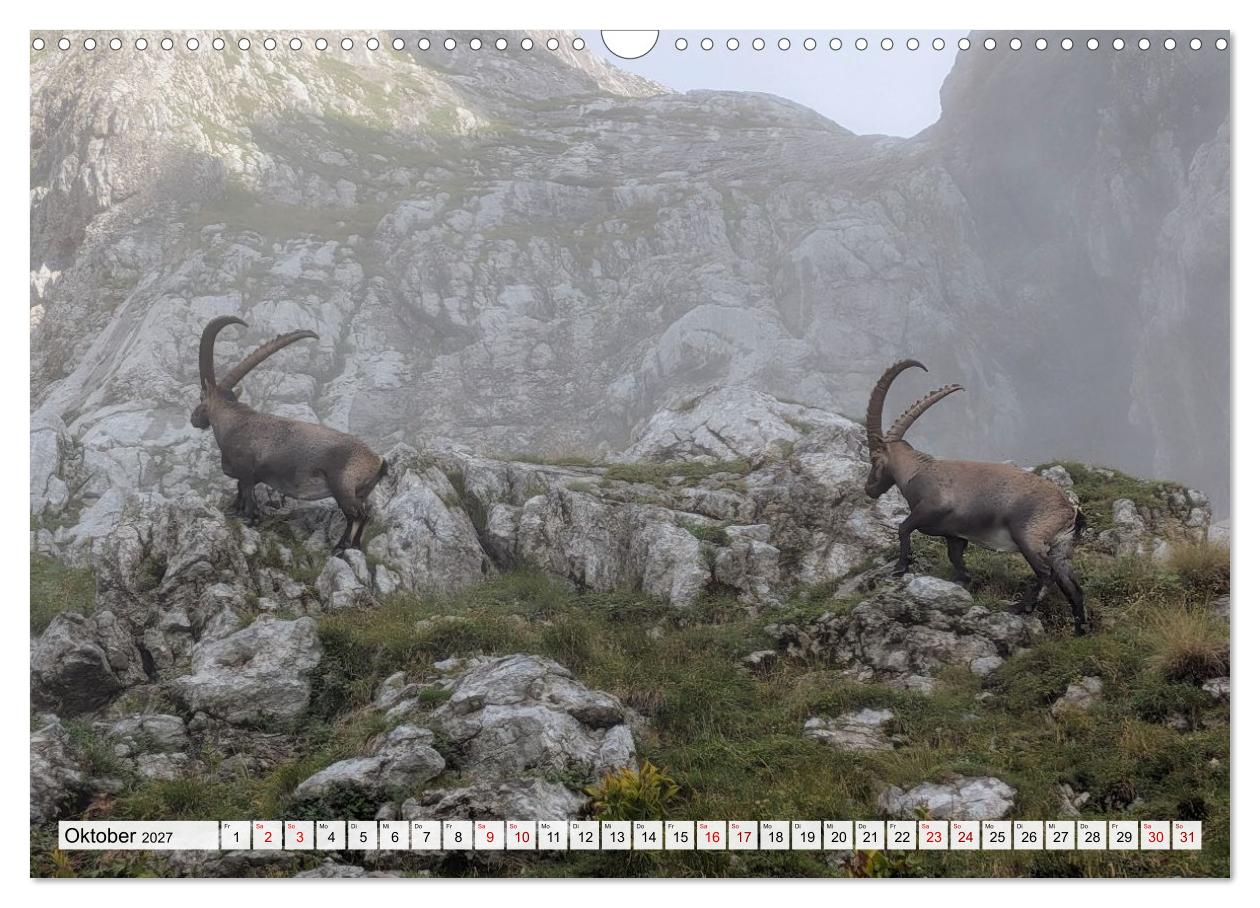1260x908 pixels.
Task: Select Friday 1 in the calendar strip
Action: click(x=235, y=836)
